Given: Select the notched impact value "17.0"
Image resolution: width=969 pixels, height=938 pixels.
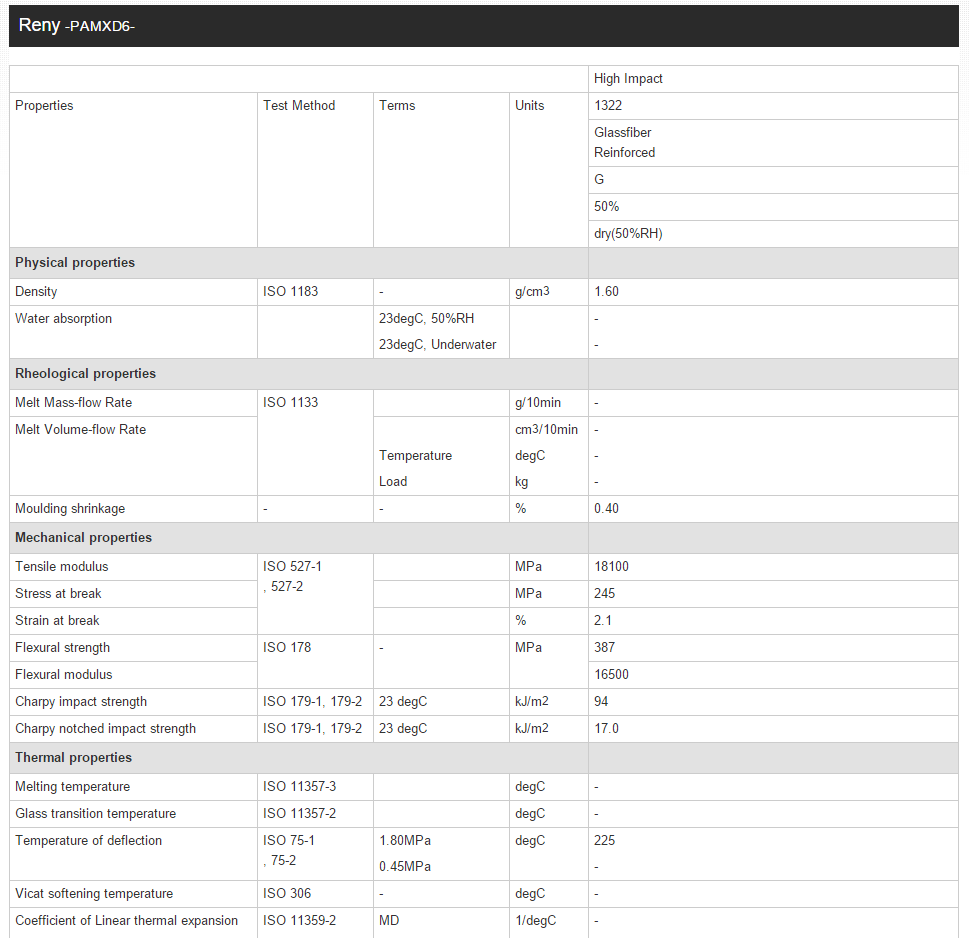Looking at the screenshot, I should tap(606, 729).
